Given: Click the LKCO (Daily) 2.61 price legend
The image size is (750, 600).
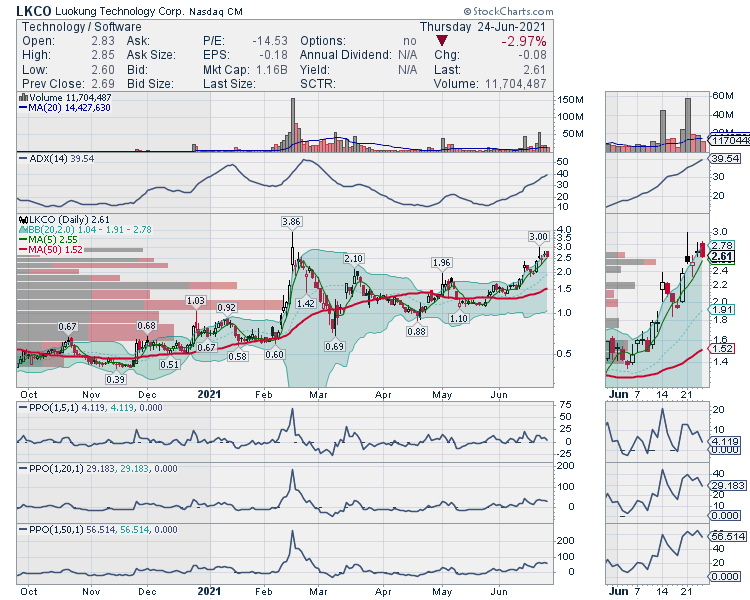Looking at the screenshot, I should (65, 220).
